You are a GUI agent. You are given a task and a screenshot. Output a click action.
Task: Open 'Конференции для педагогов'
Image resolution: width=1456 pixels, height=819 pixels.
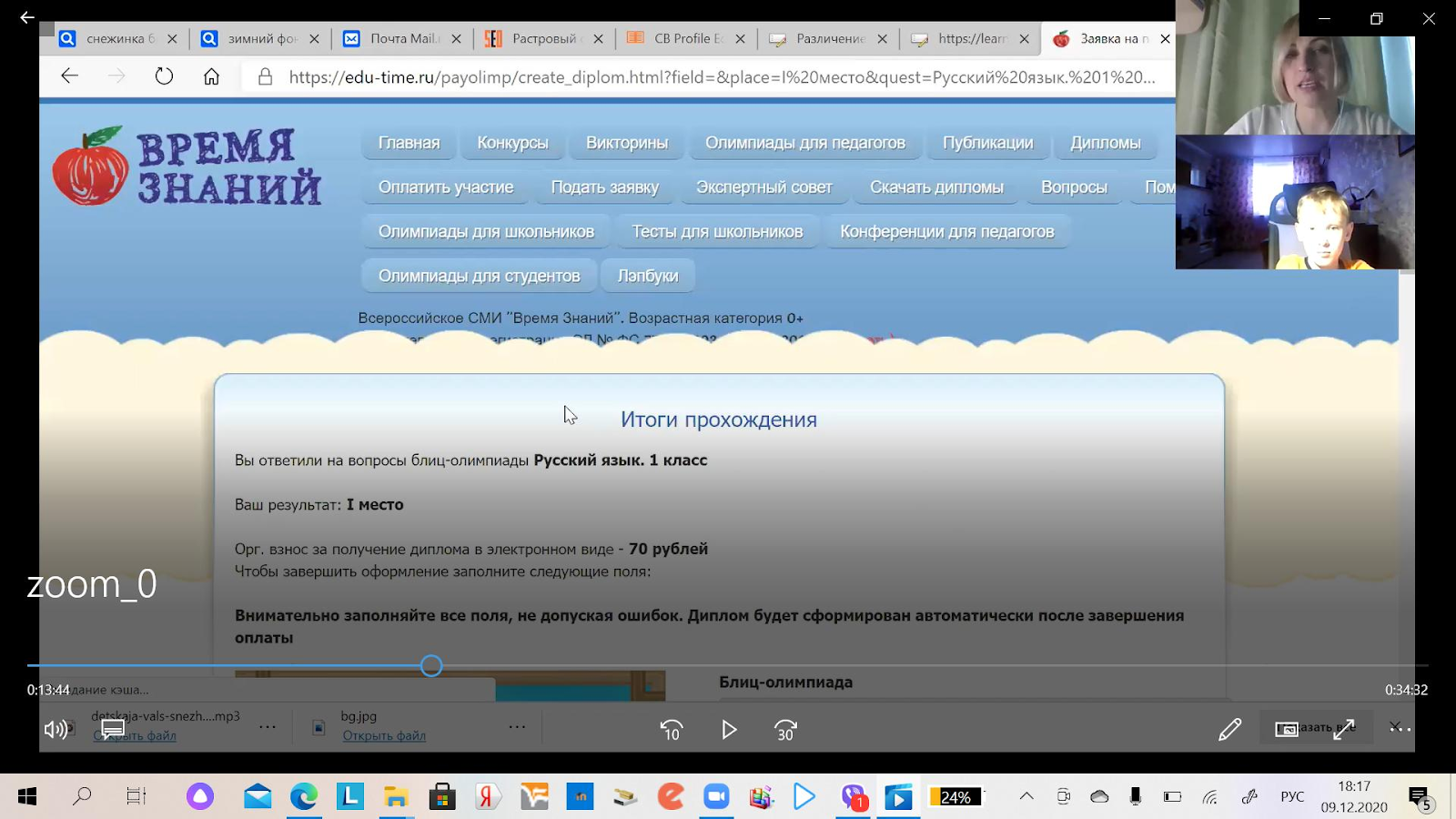point(947,232)
